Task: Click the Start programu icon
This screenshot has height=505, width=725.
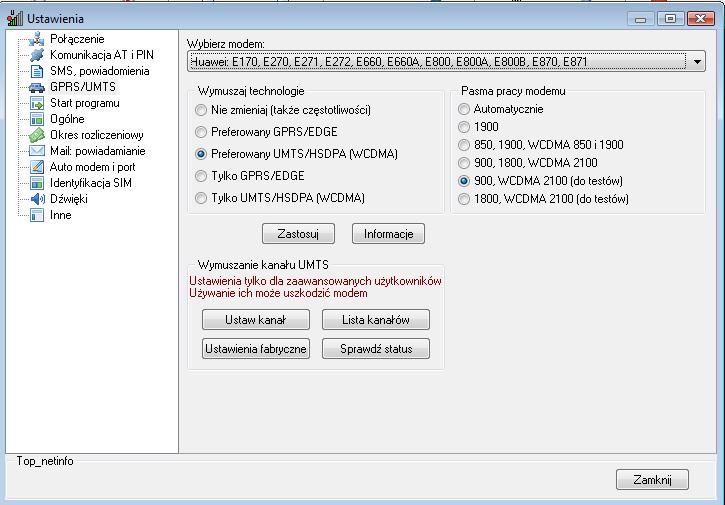Action: coord(37,103)
